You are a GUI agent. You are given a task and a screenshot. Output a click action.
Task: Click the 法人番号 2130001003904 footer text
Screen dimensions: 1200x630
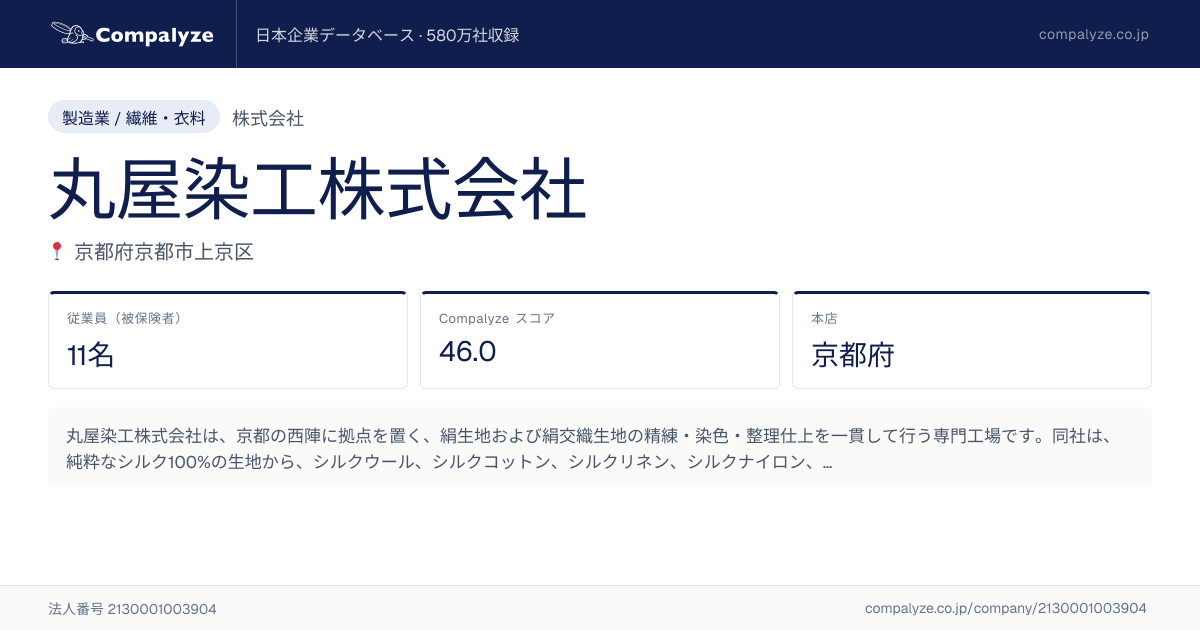pos(132,608)
